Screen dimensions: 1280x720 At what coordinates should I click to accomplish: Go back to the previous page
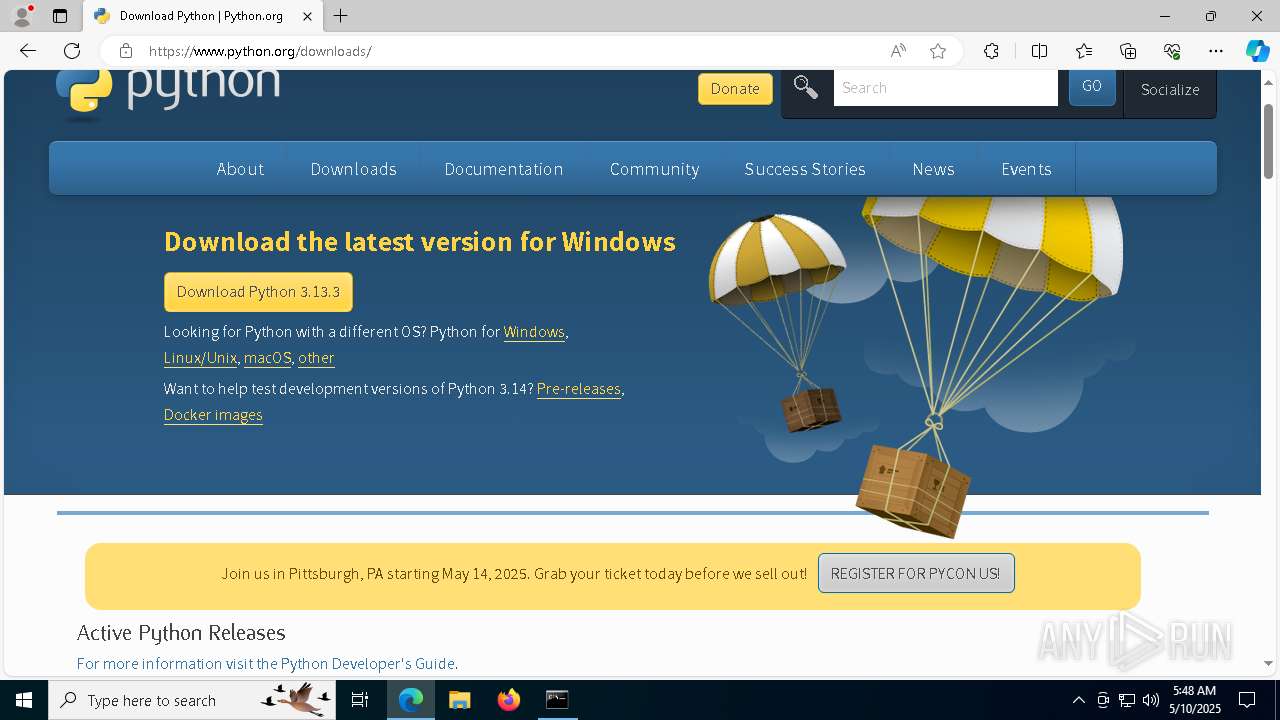[x=28, y=51]
